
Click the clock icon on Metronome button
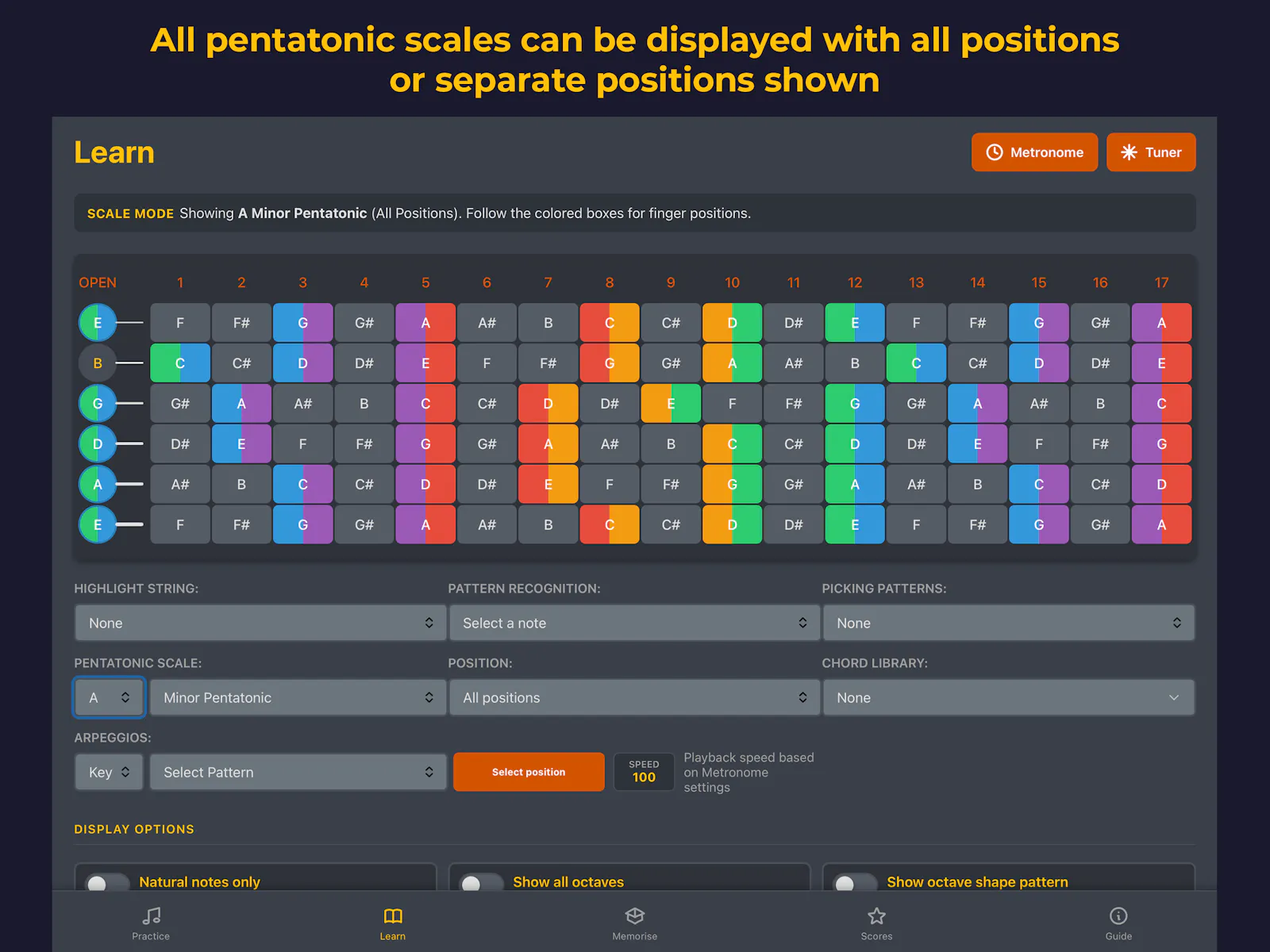coord(995,152)
